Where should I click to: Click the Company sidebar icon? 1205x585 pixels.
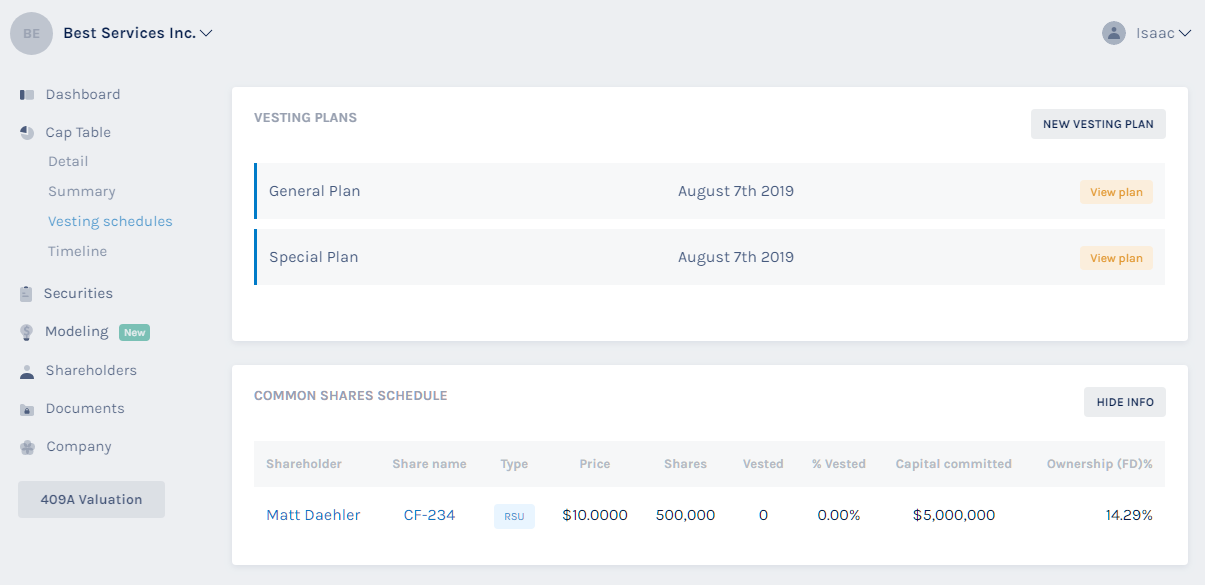pyautogui.click(x=27, y=447)
